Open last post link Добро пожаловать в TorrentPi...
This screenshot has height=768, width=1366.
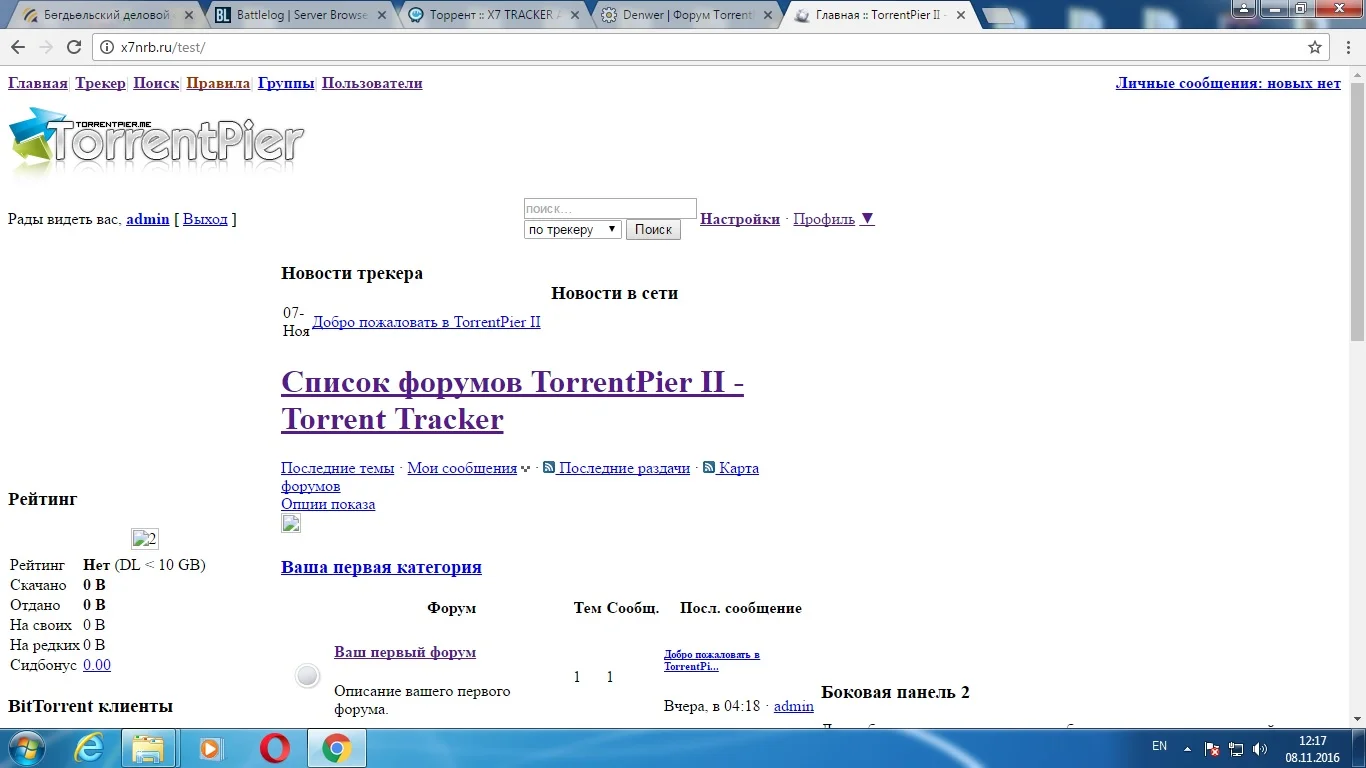click(712, 660)
